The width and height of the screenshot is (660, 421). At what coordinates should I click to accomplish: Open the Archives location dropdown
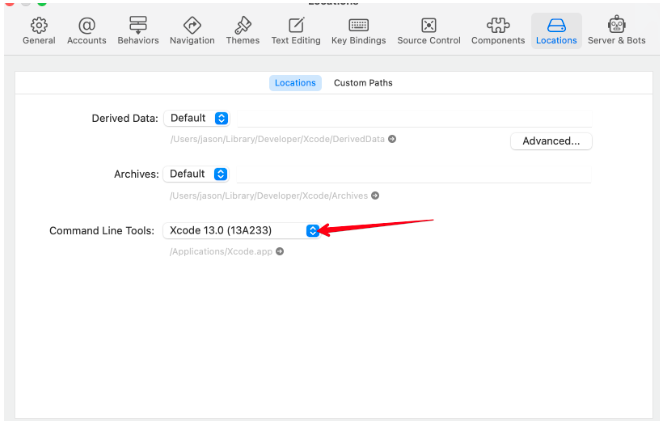click(x=196, y=174)
